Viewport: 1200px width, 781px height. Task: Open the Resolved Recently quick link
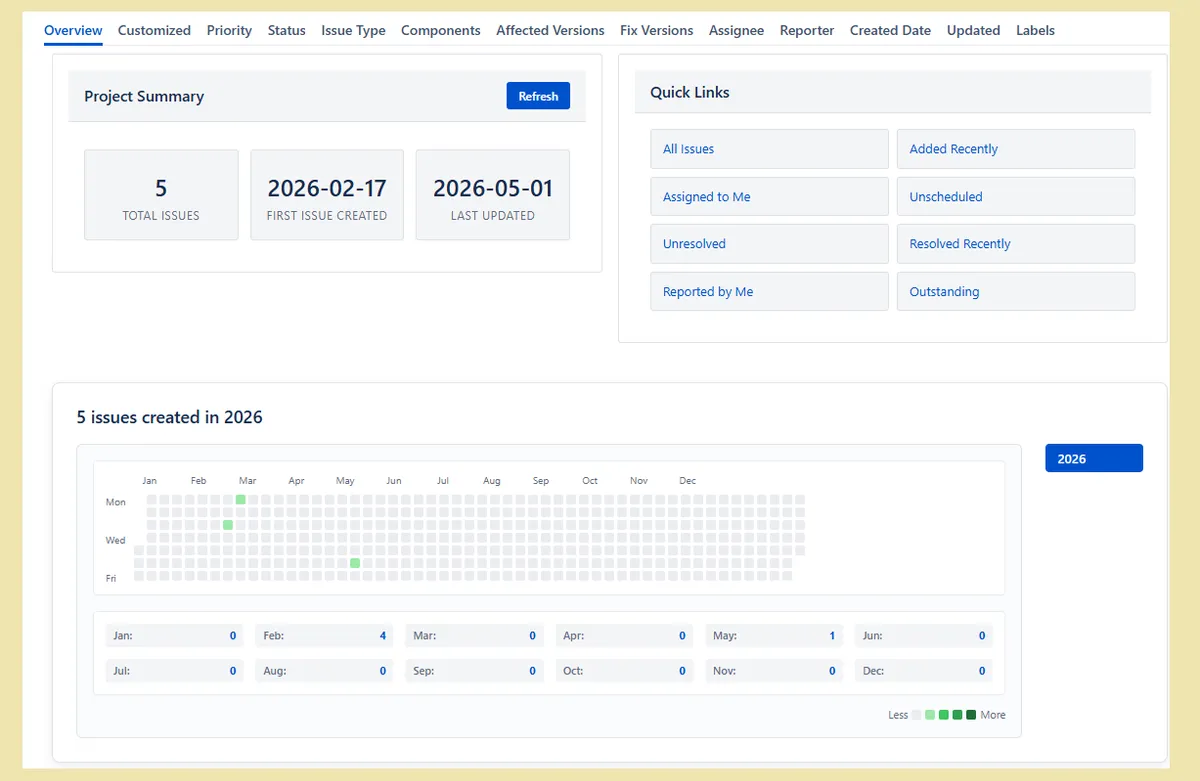[1016, 244]
